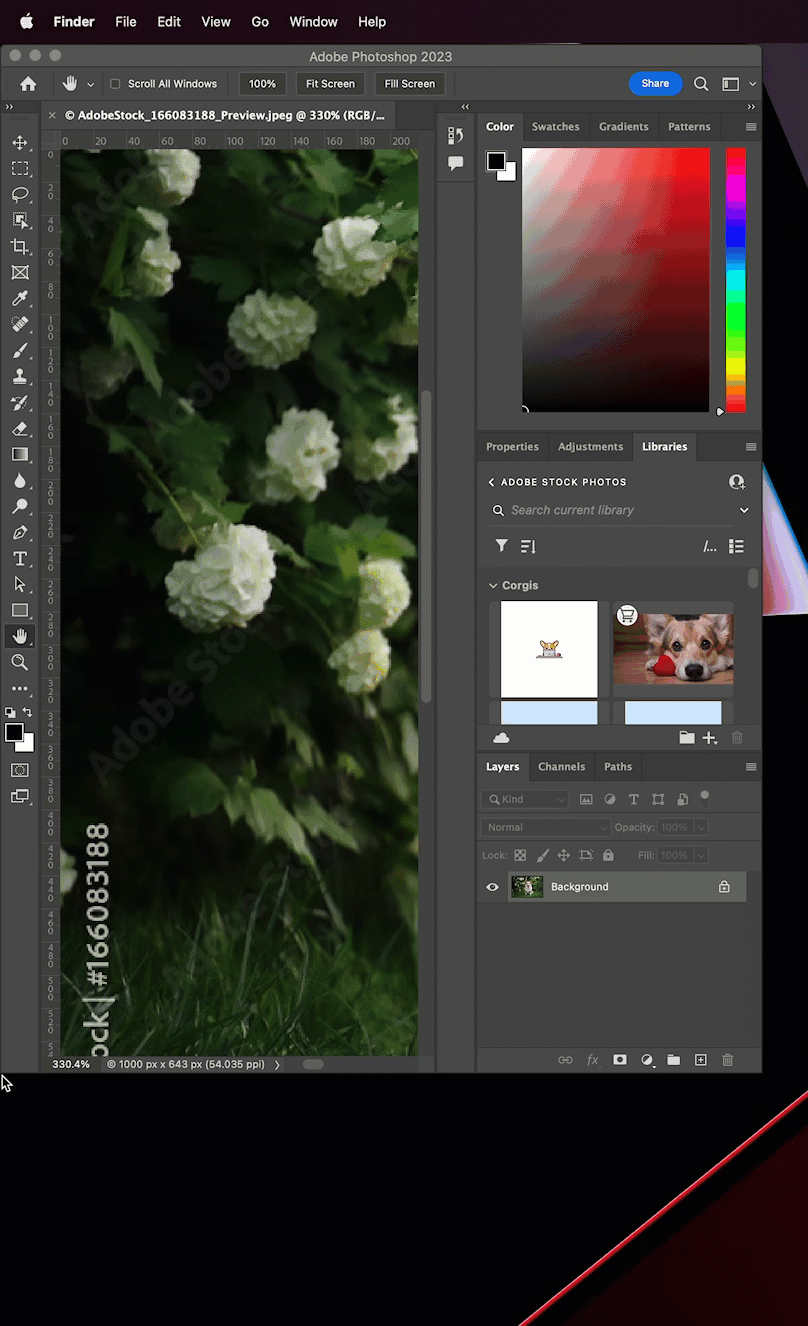
Task: Open the Edit Toolbar three-dots menu
Action: tap(20, 689)
